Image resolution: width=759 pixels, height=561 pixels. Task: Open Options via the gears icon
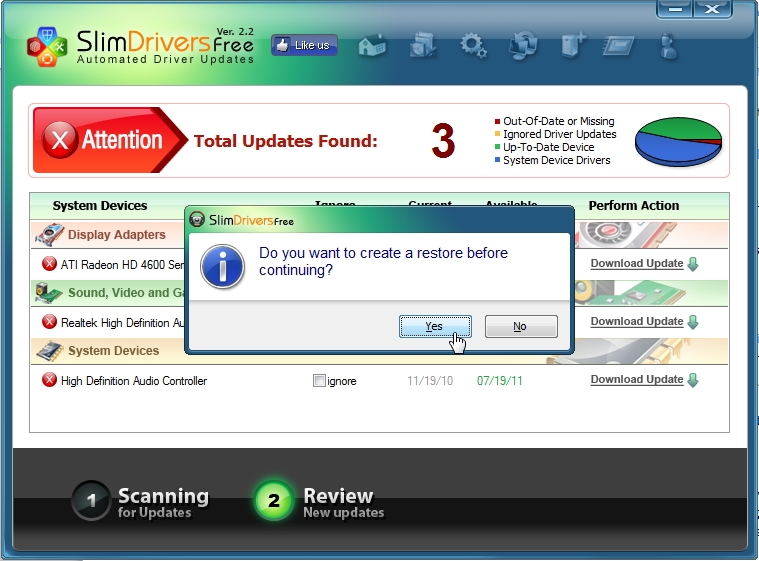(473, 46)
